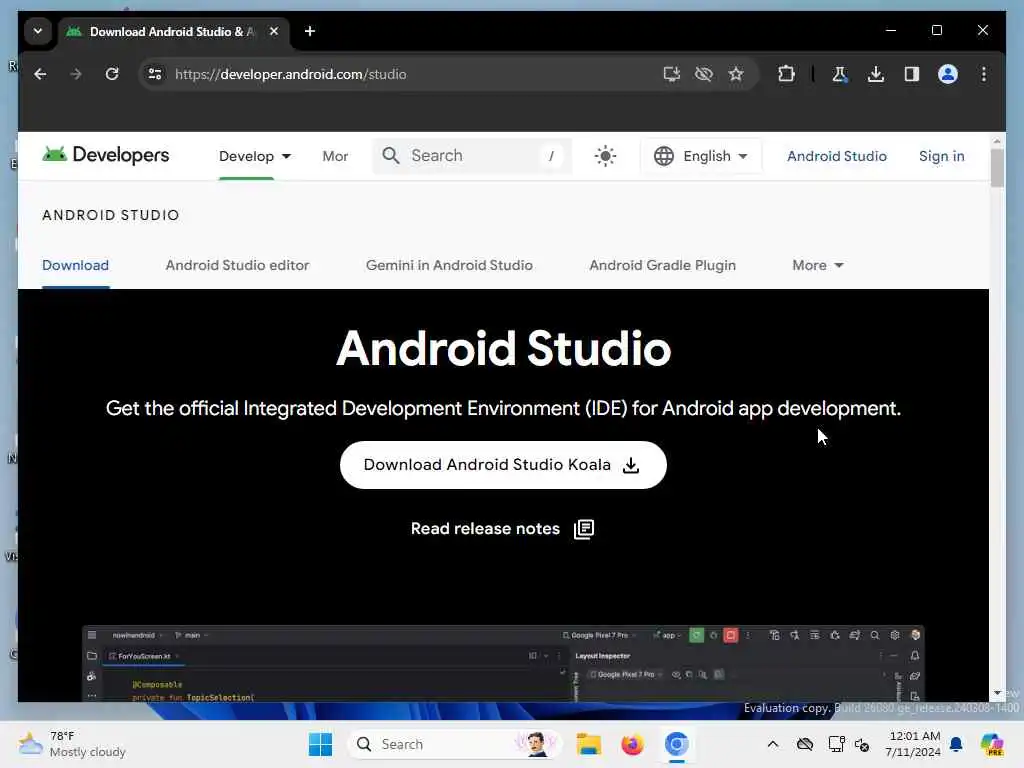This screenshot has height=768, width=1024.
Task: Open the notification bell
Action: point(956,744)
